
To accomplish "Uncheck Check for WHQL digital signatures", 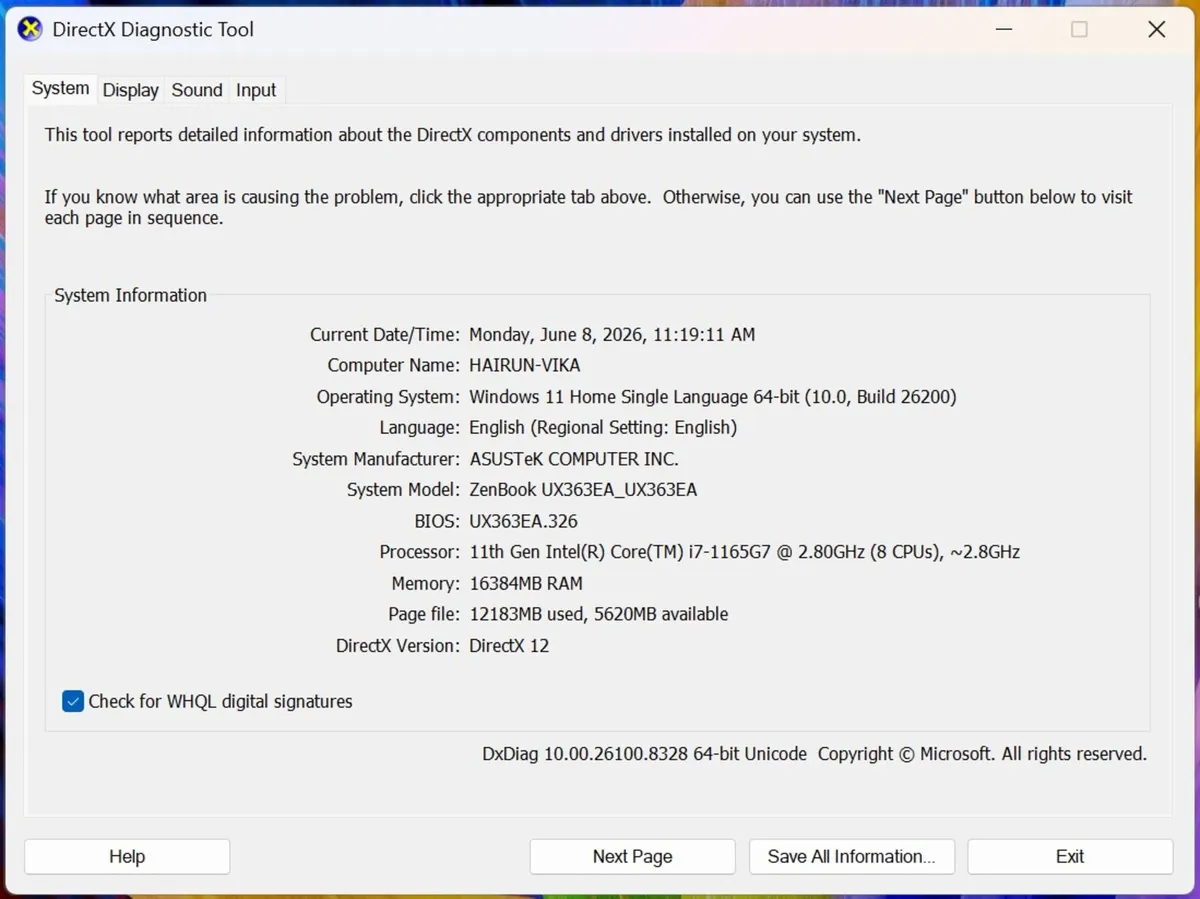I will click(x=73, y=701).
